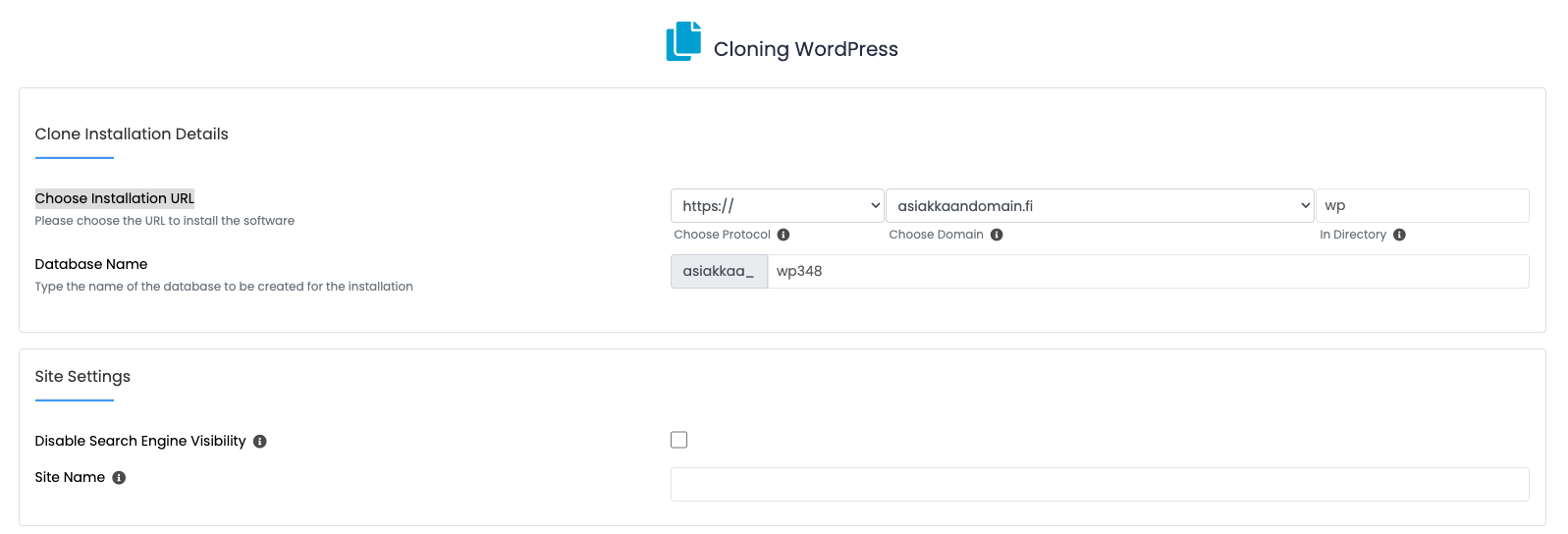Click the Disable Search Engine Visibility label
Image resolution: width=1568 pixels, height=534 pixels.
pyautogui.click(x=140, y=442)
